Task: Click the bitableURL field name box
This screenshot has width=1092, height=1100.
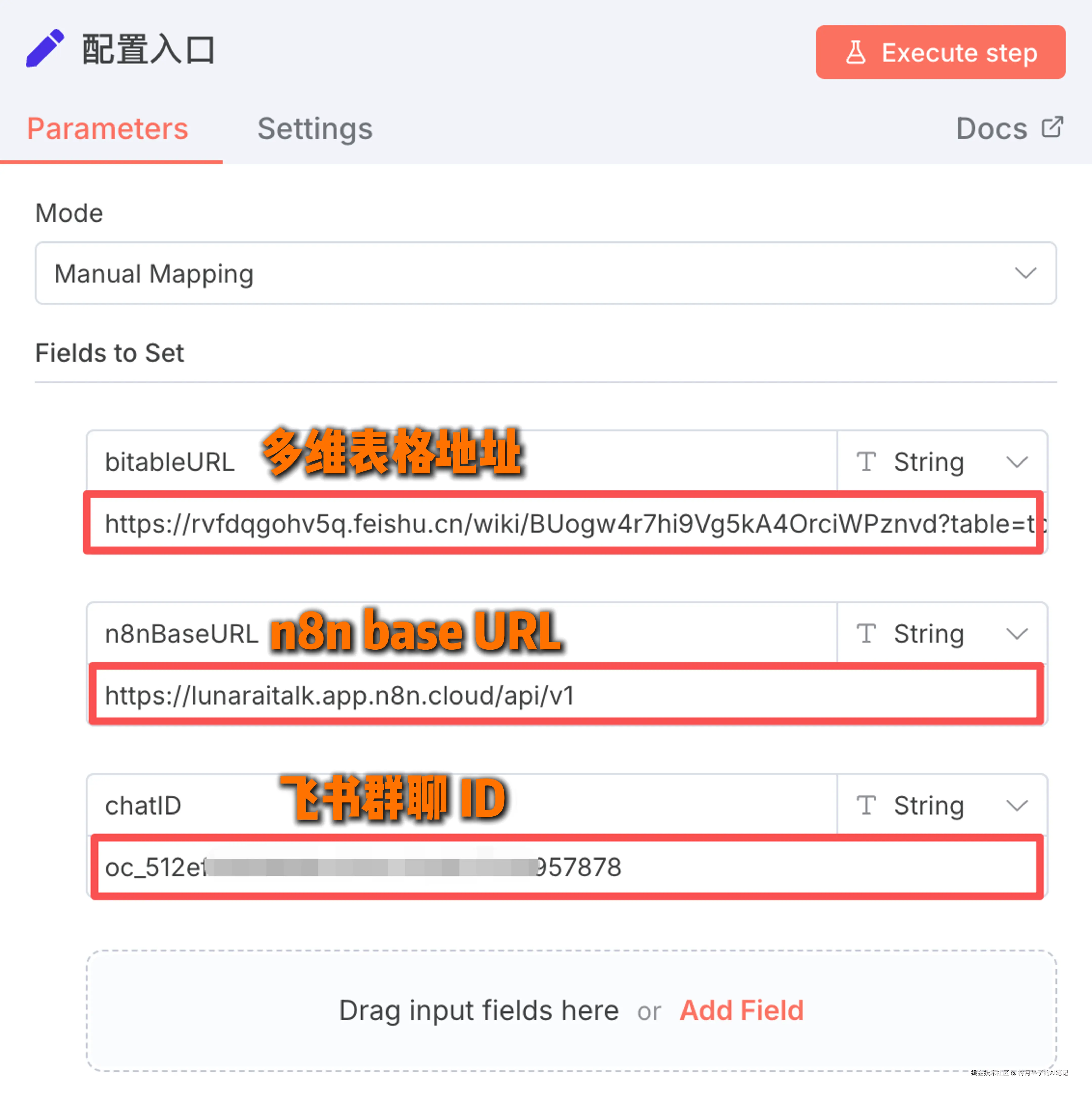Action: coord(462,461)
